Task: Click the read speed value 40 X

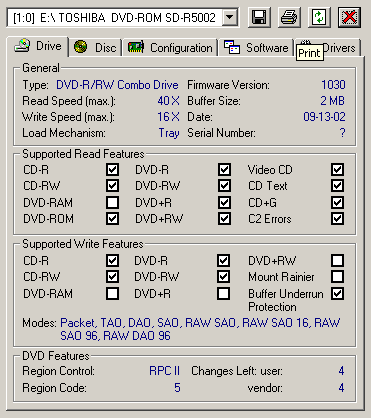Action: (x=168, y=101)
